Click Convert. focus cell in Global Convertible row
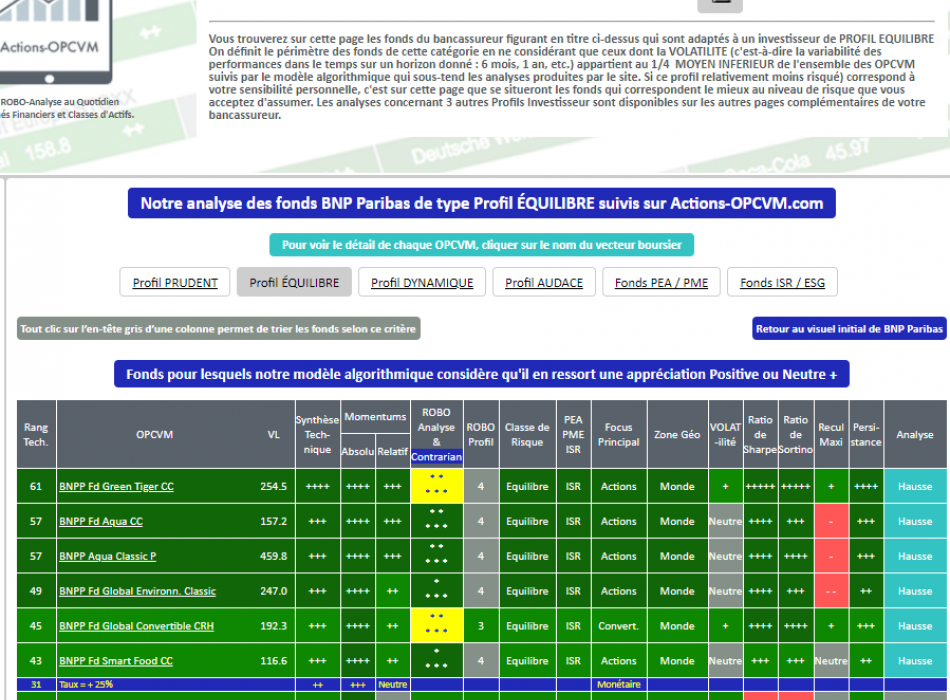 (619, 626)
